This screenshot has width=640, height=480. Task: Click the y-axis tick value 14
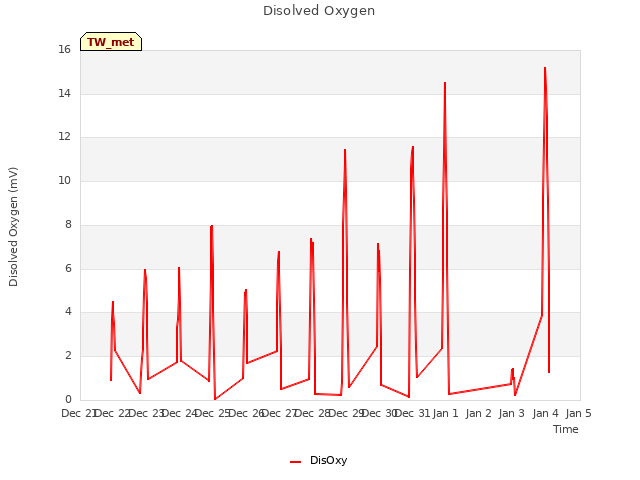[64, 93]
